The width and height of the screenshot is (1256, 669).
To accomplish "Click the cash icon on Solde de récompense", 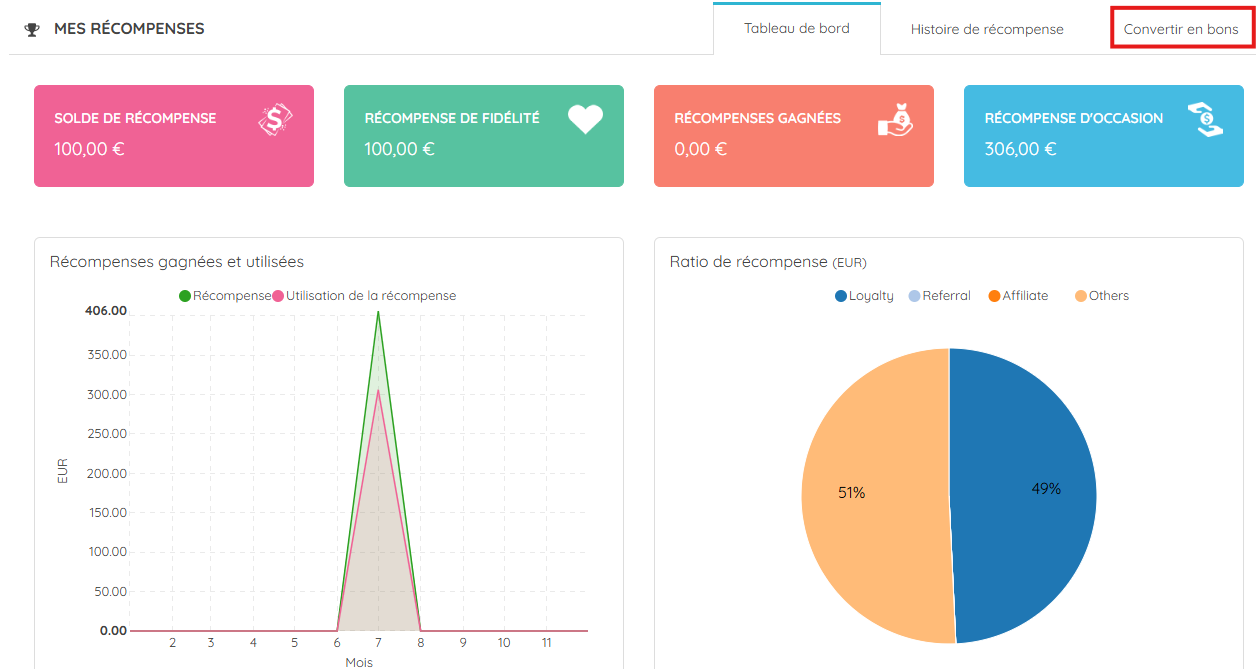I will [275, 120].
